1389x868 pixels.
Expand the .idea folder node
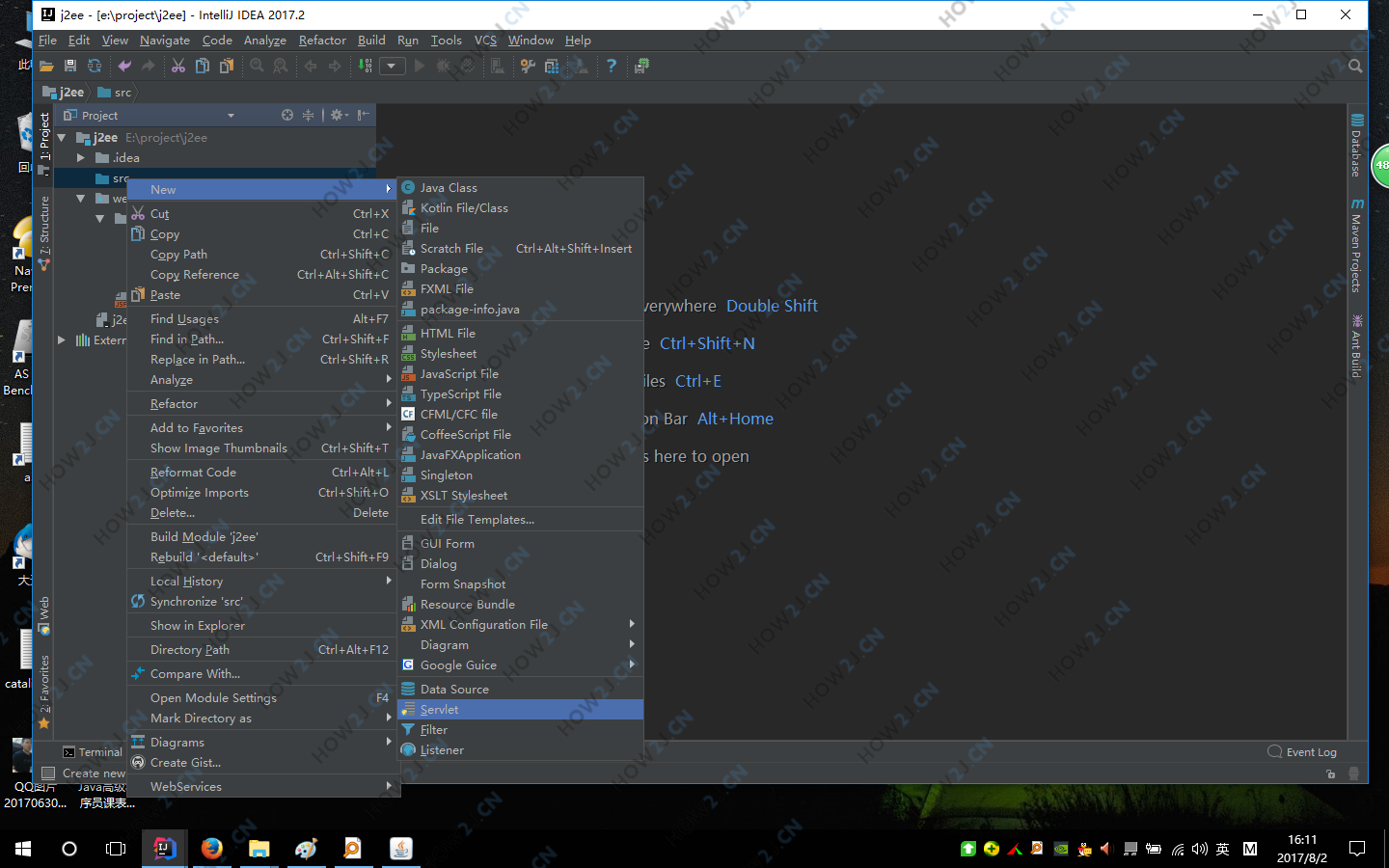pos(81,158)
